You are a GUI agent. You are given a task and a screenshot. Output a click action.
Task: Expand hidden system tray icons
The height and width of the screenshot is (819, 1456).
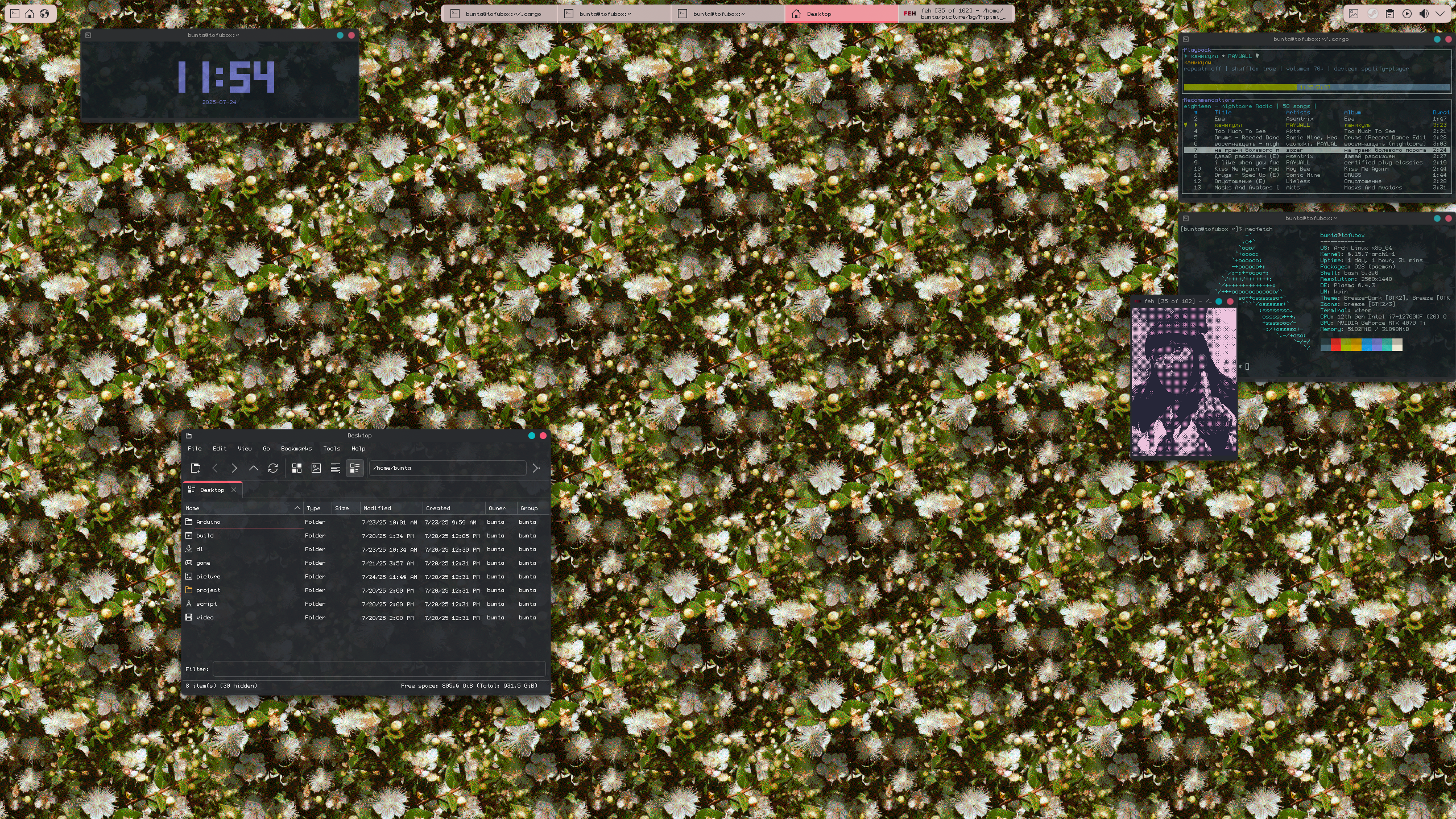(x=1440, y=14)
